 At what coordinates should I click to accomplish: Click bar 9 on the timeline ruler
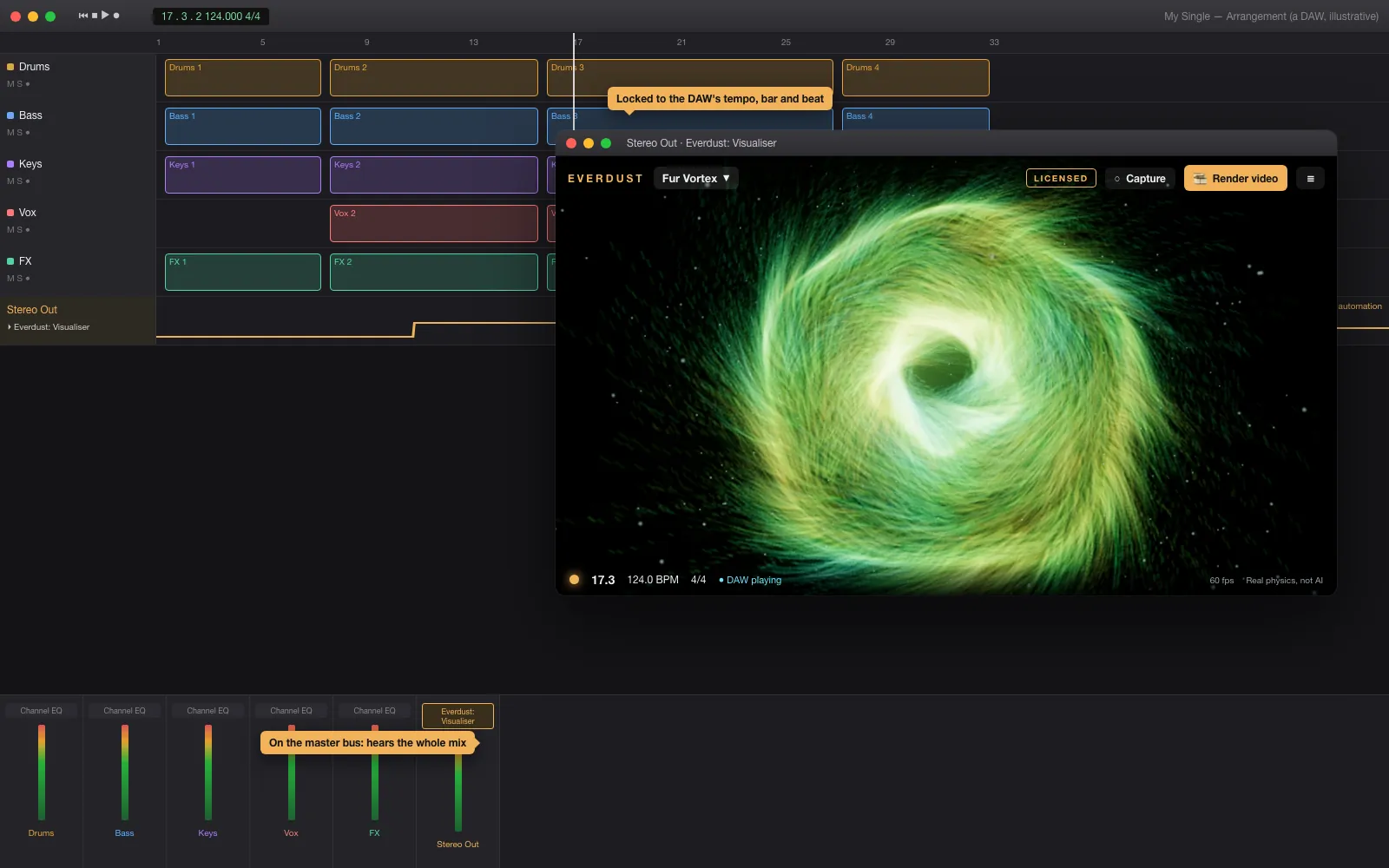tap(366, 43)
